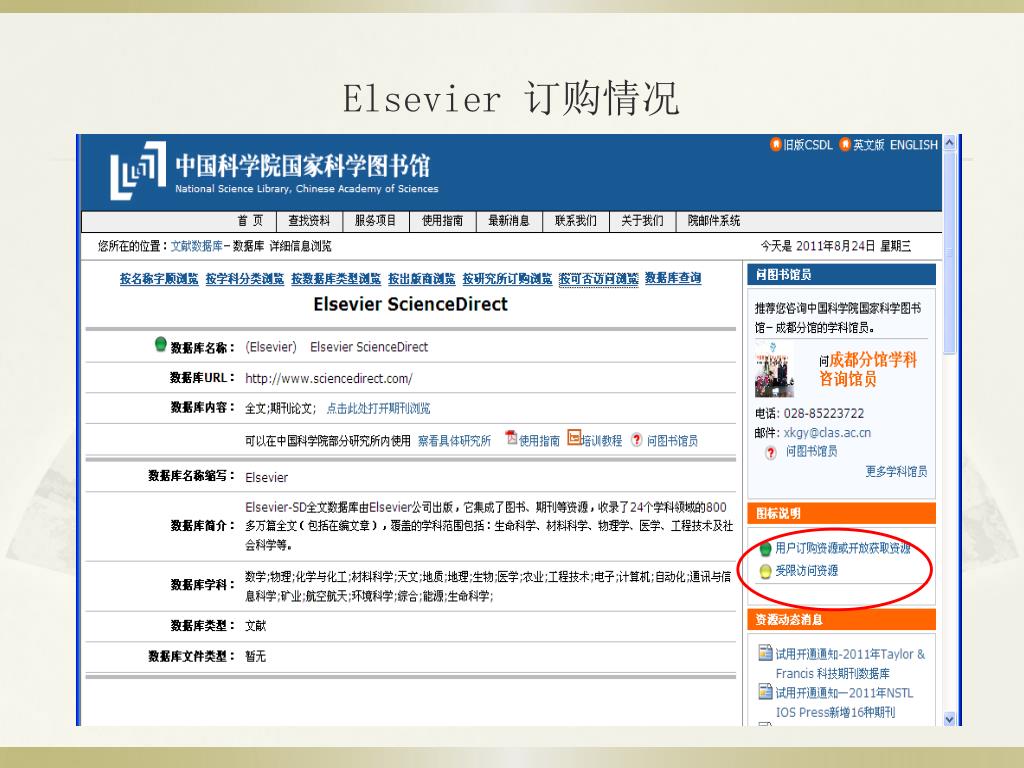The height and width of the screenshot is (768, 1024).
Task: Open the 使用指南 PDF icon link
Action: (x=511, y=438)
